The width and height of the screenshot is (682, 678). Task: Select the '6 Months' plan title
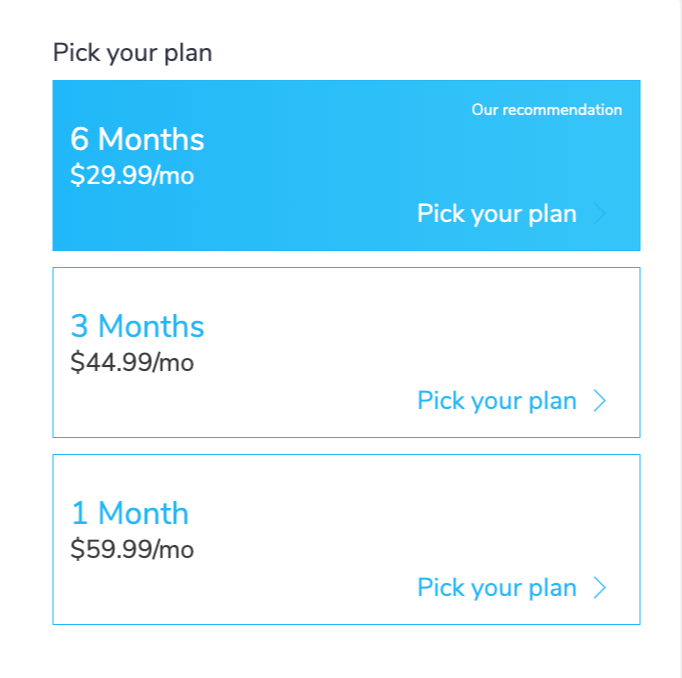pos(137,139)
